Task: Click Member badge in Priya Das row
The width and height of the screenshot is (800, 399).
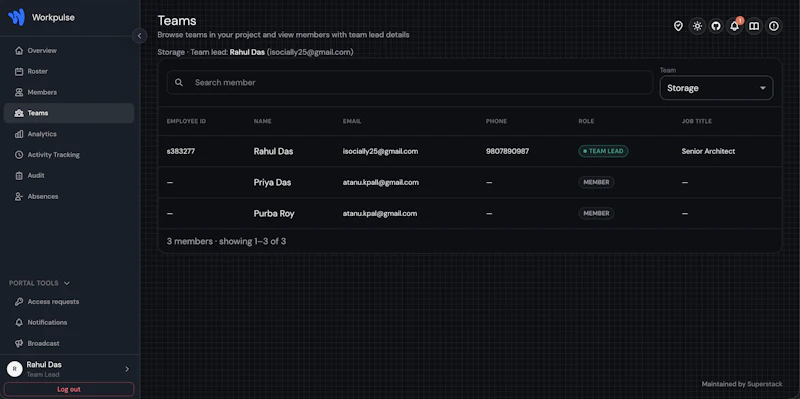Action: point(596,182)
